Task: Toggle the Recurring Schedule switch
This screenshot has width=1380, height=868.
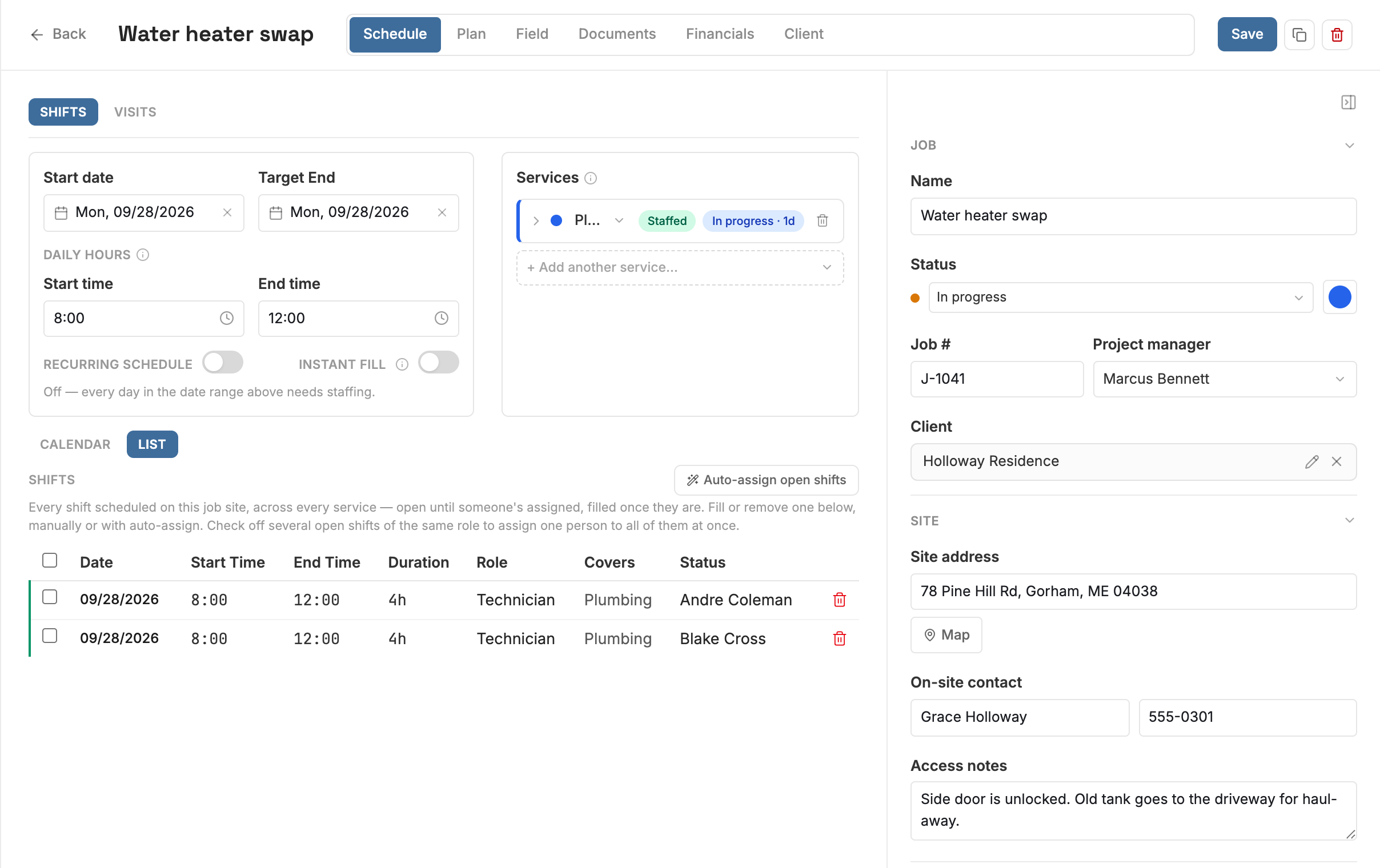Action: tap(223, 363)
